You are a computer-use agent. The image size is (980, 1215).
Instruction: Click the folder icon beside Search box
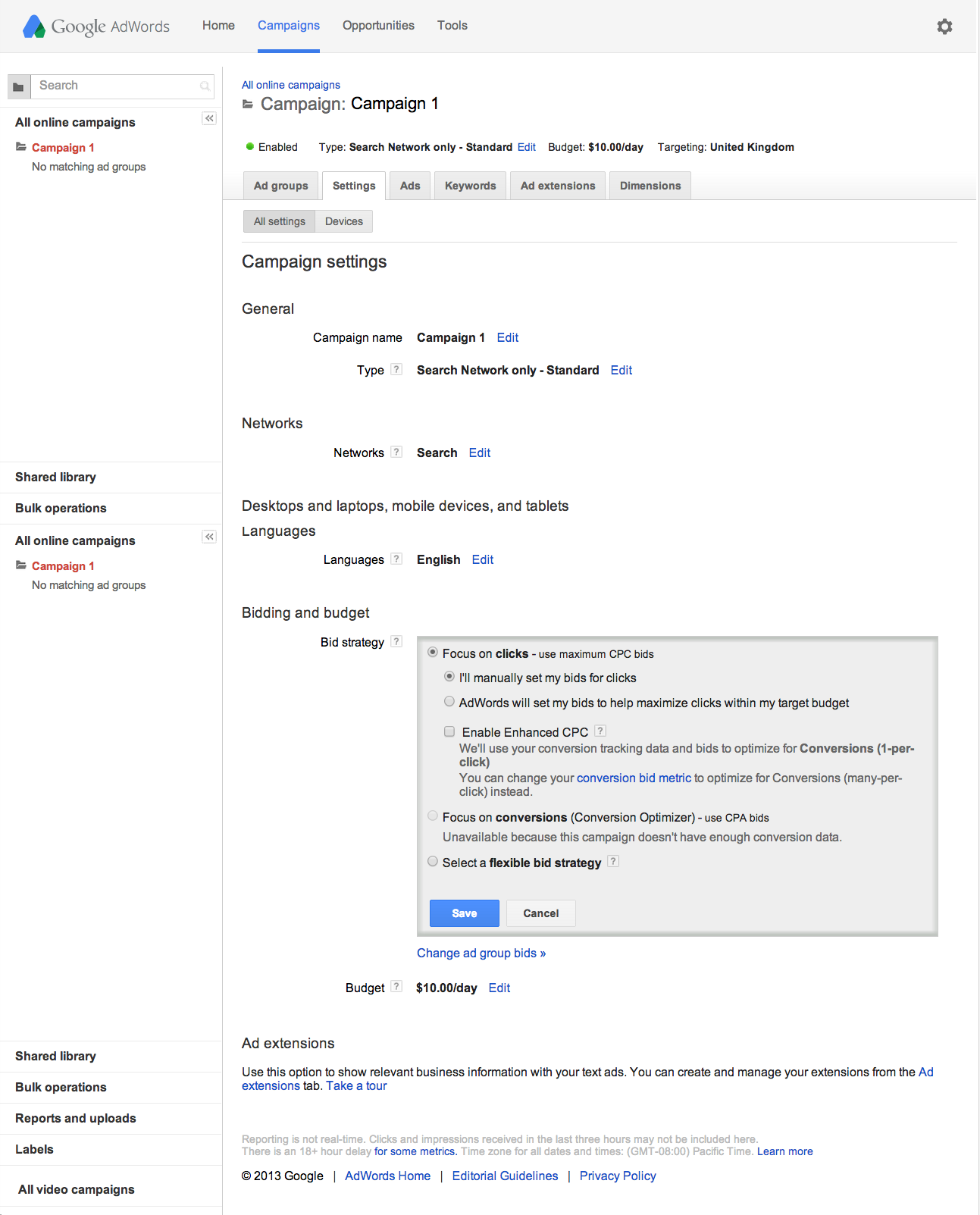19,86
